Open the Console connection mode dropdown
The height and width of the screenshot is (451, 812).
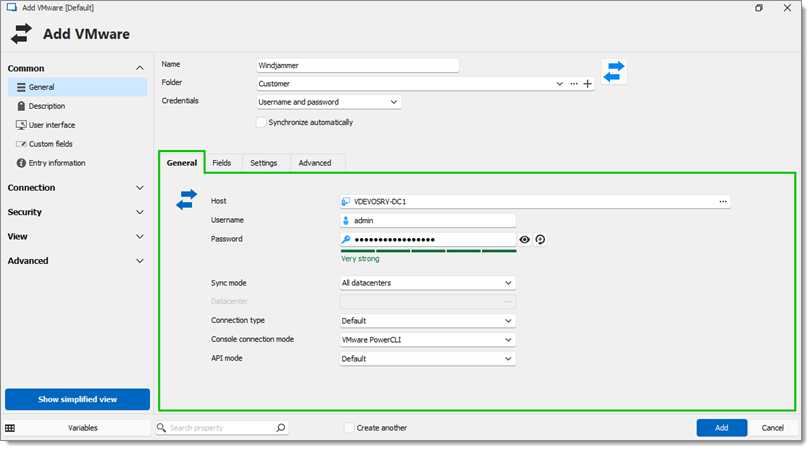pyautogui.click(x=428, y=340)
